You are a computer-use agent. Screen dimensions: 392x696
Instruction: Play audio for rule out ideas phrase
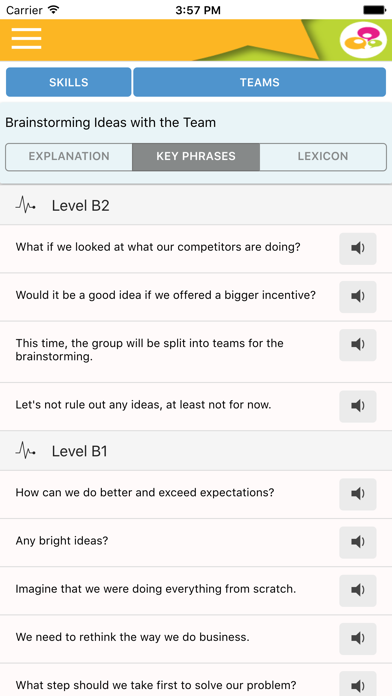[x=358, y=406]
